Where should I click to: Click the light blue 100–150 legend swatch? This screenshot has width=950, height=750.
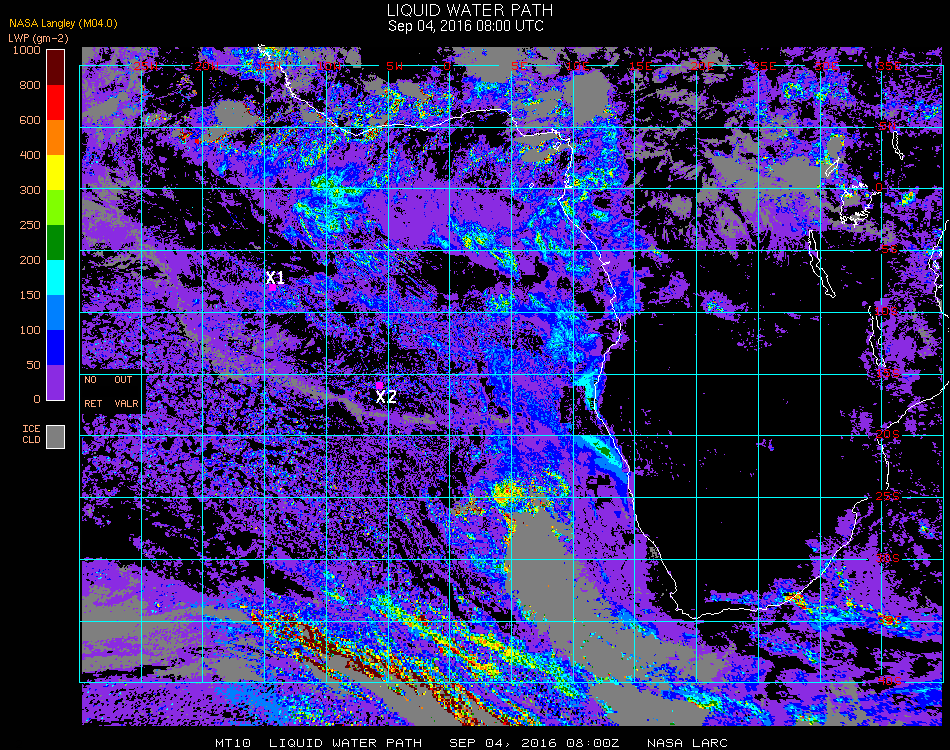(56, 313)
